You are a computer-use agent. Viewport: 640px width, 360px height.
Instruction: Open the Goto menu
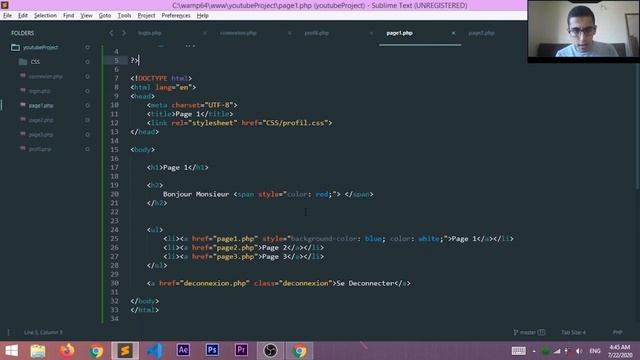click(x=105, y=16)
